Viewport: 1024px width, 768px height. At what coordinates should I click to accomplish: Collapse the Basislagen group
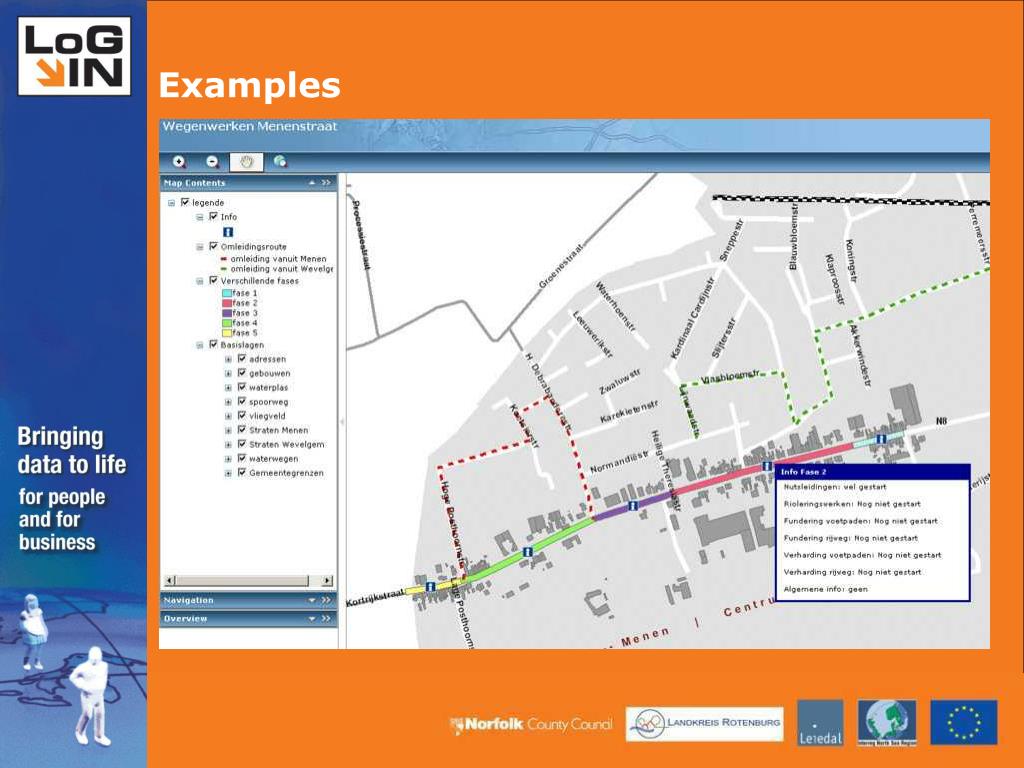pyautogui.click(x=200, y=345)
